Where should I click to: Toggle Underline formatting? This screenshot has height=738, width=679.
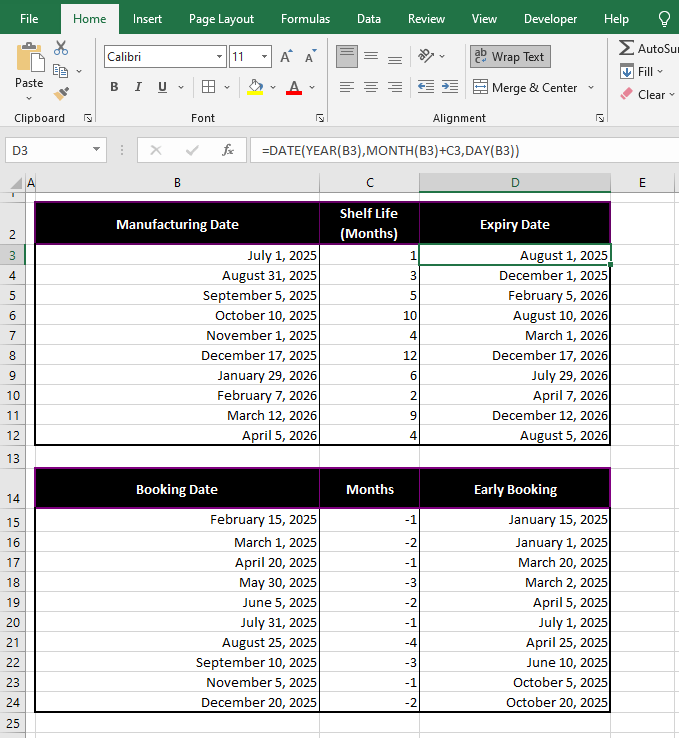click(x=162, y=87)
